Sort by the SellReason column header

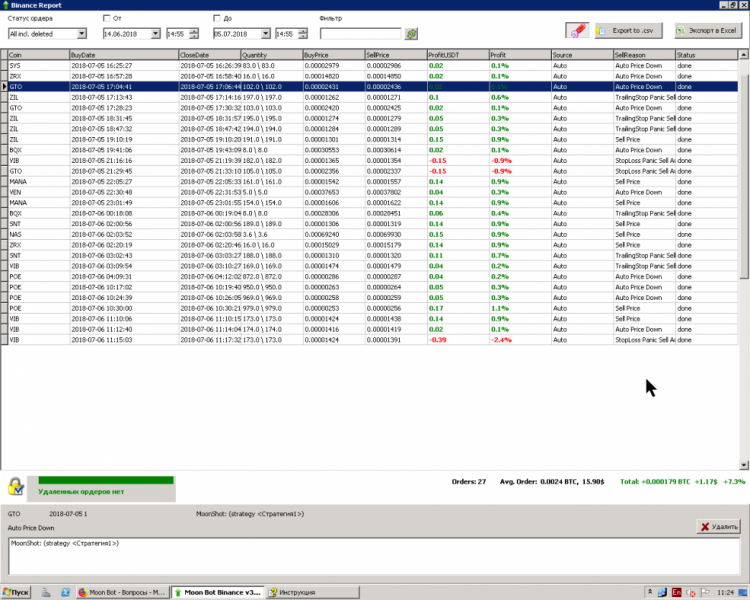(644, 55)
